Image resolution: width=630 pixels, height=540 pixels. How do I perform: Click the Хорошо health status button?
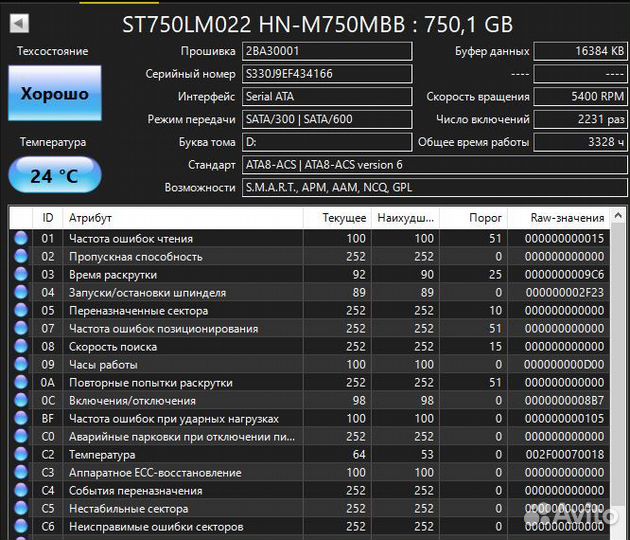coord(55,93)
